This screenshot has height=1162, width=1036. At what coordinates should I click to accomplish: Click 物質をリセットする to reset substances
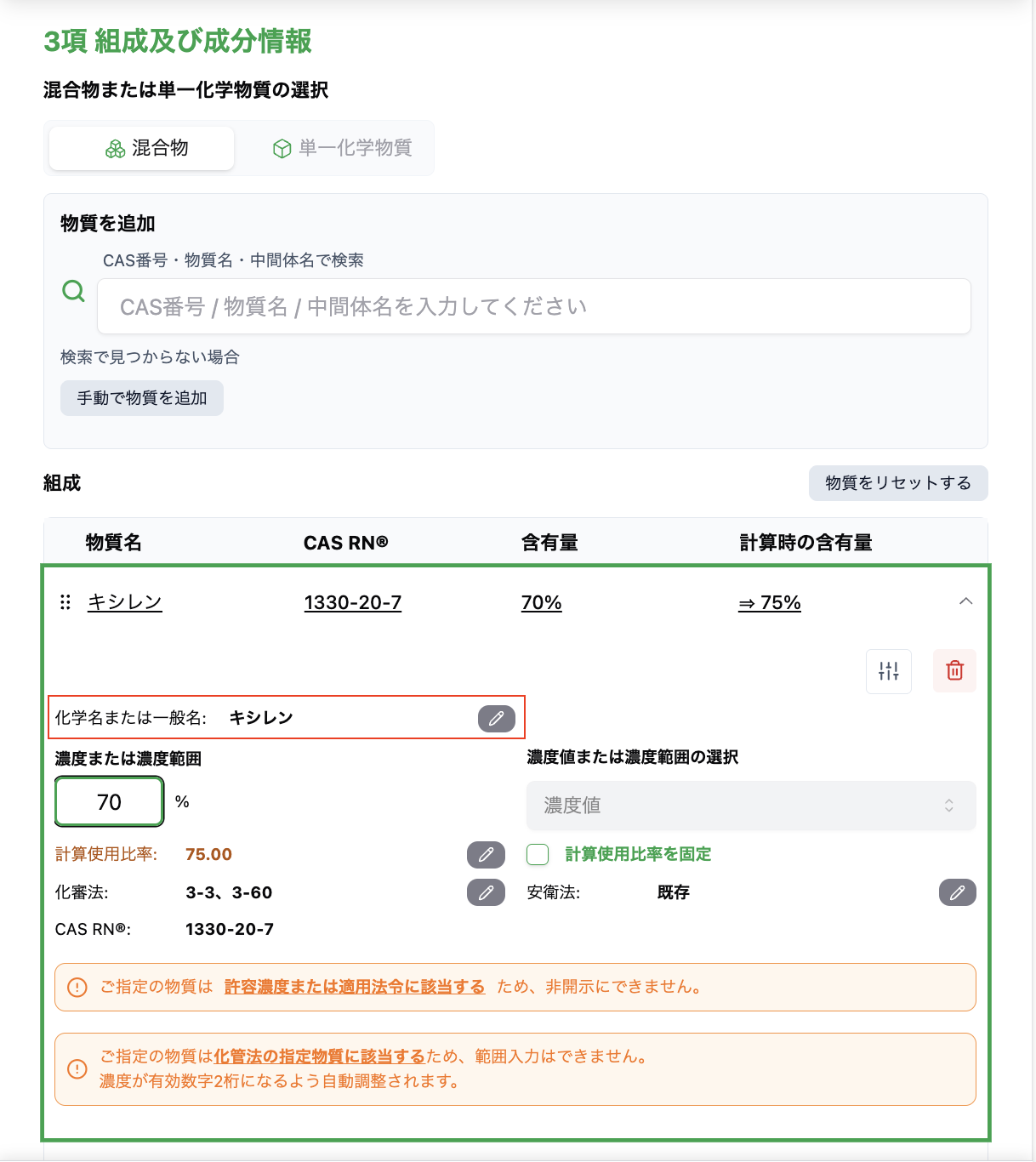pyautogui.click(x=897, y=482)
